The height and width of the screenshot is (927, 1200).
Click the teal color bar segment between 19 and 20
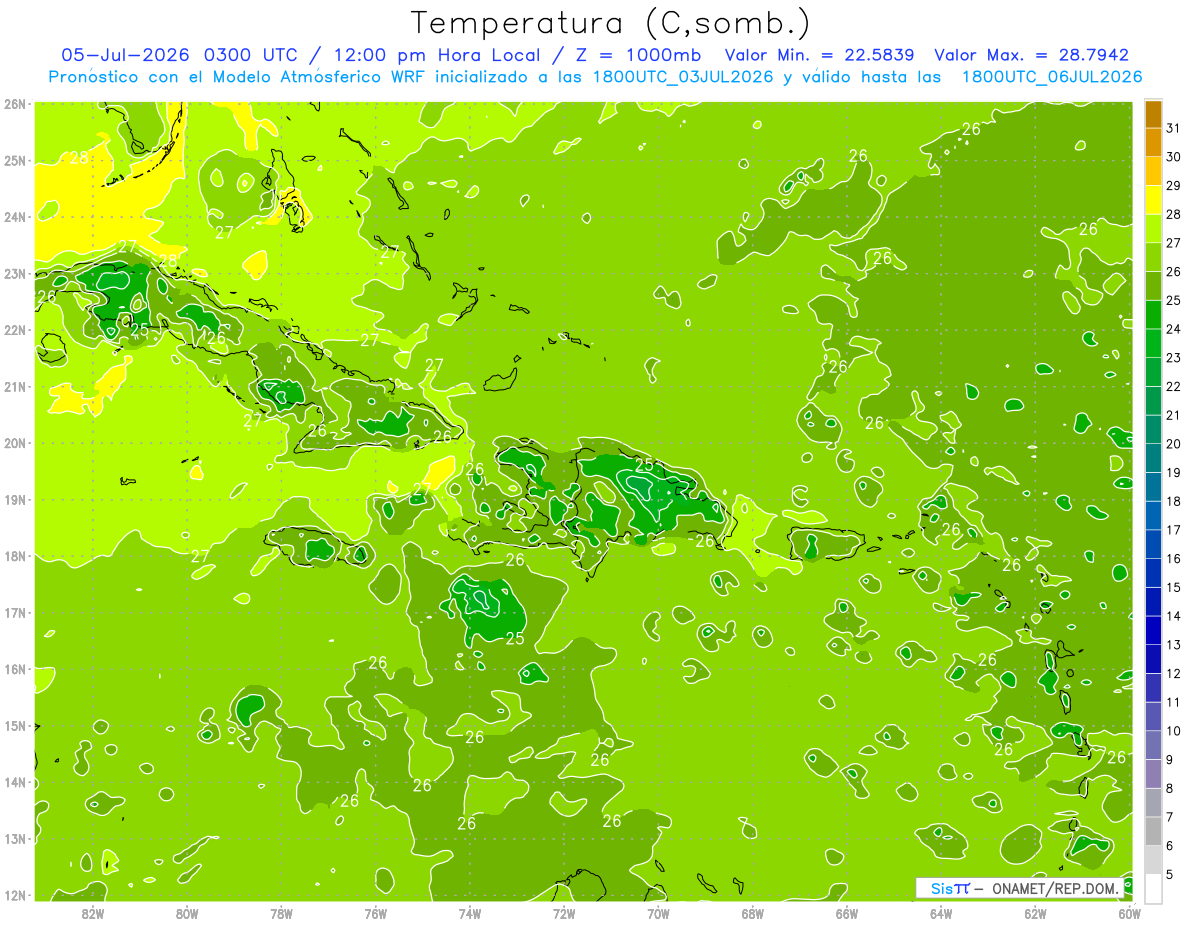1153,457
